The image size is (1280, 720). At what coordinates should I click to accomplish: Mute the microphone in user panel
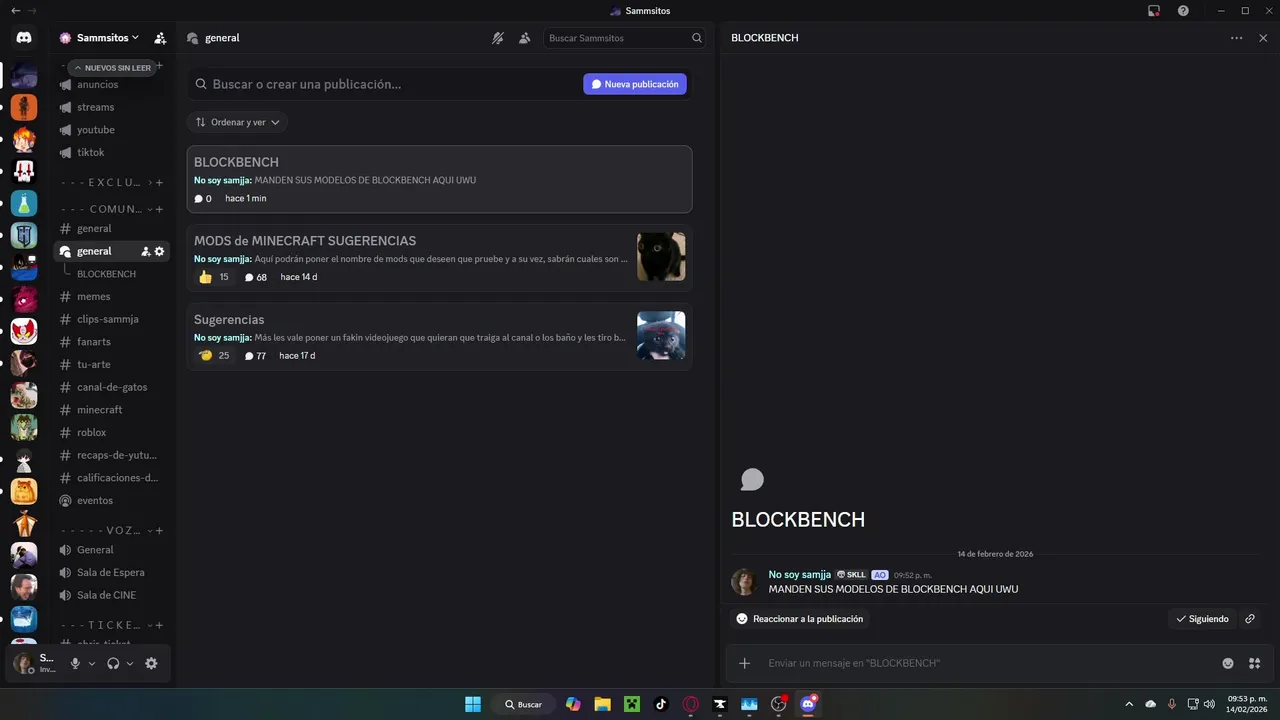[75, 663]
